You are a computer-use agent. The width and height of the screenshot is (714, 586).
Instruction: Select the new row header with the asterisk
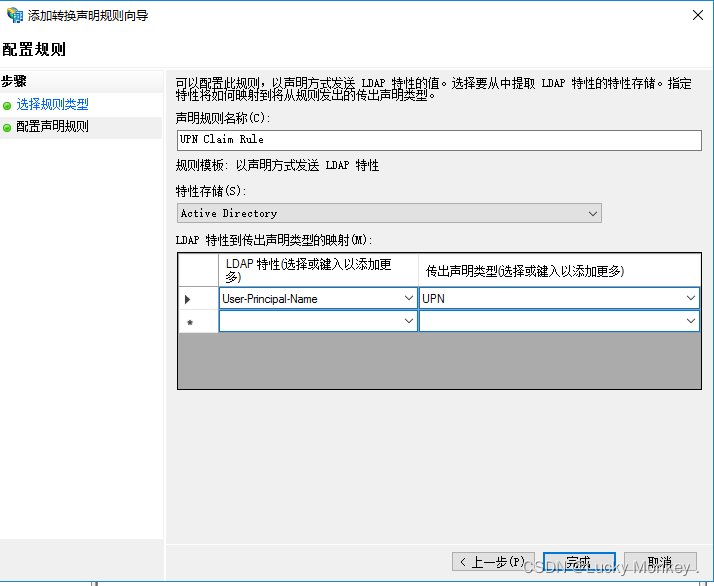199,321
